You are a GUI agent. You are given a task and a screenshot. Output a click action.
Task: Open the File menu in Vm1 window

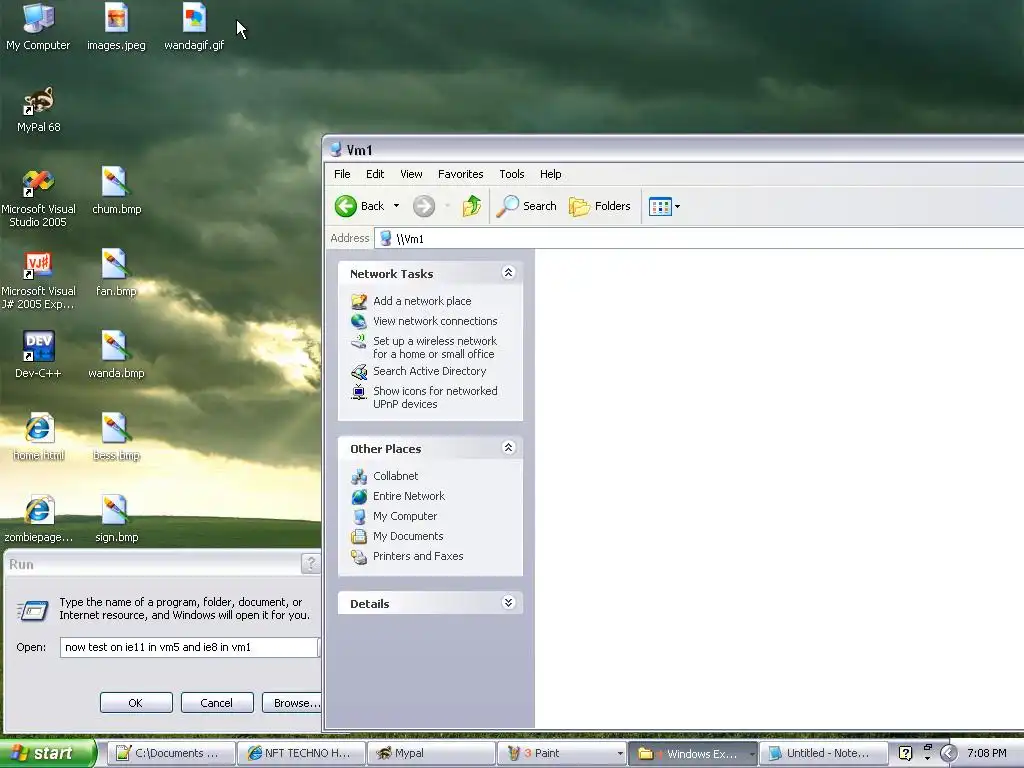(x=342, y=174)
